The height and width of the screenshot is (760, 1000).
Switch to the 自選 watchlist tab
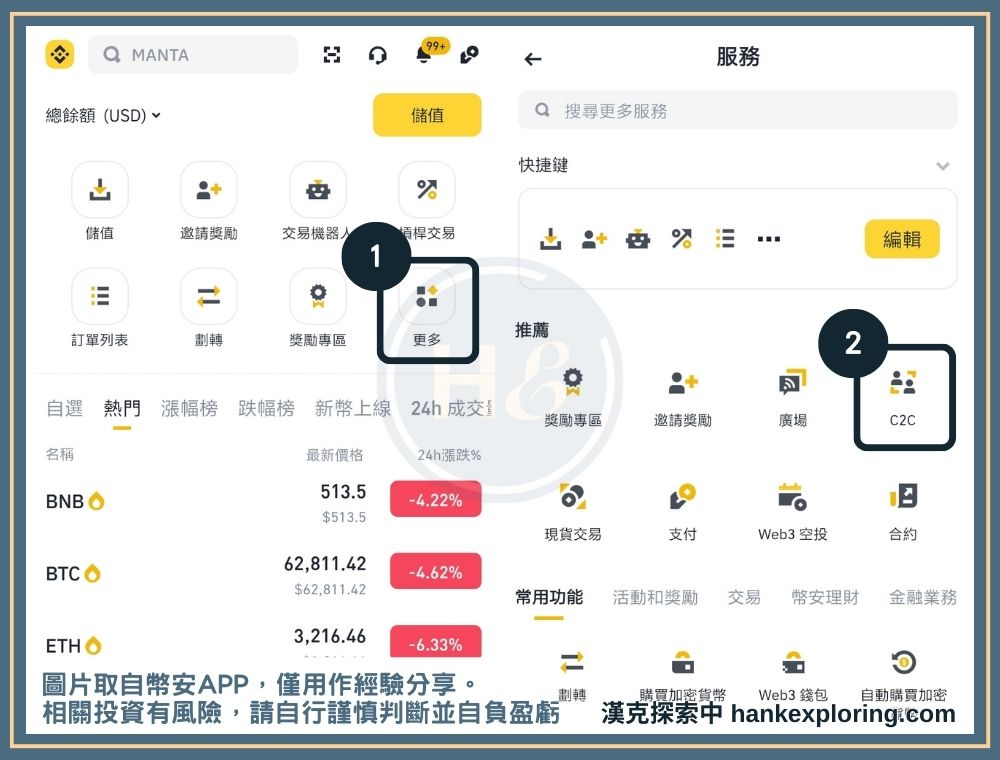click(64, 408)
